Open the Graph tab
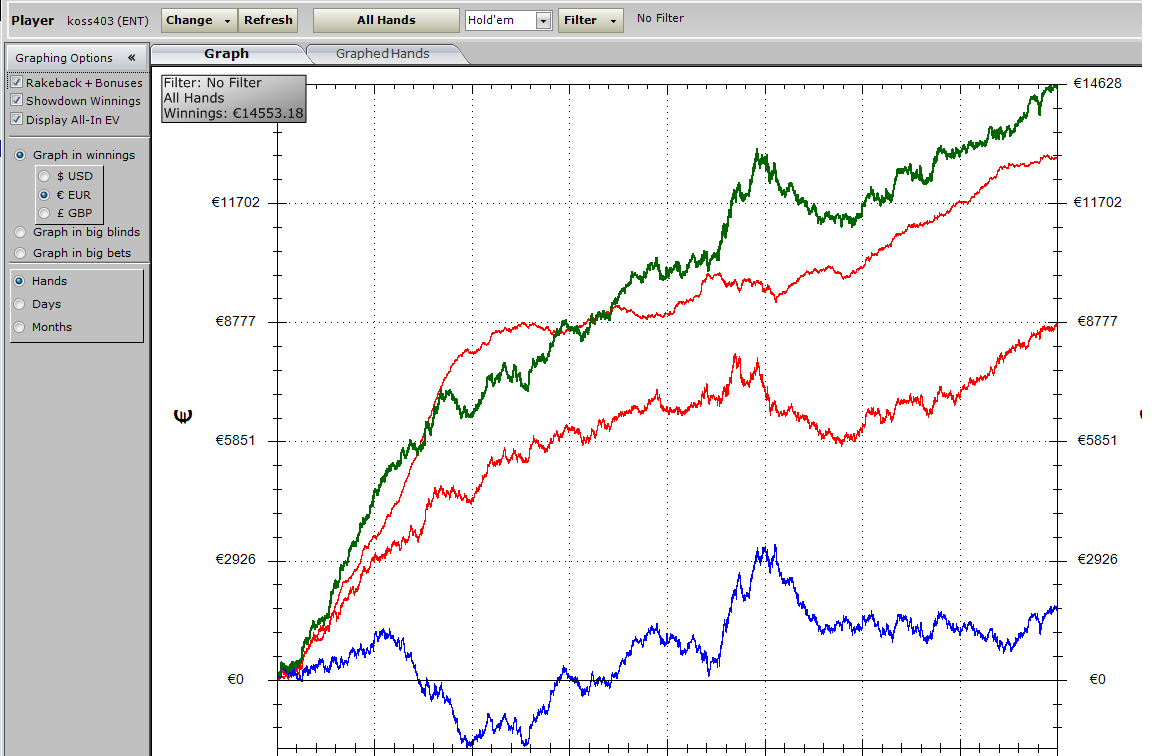Image resolution: width=1152 pixels, height=756 pixels. point(226,54)
